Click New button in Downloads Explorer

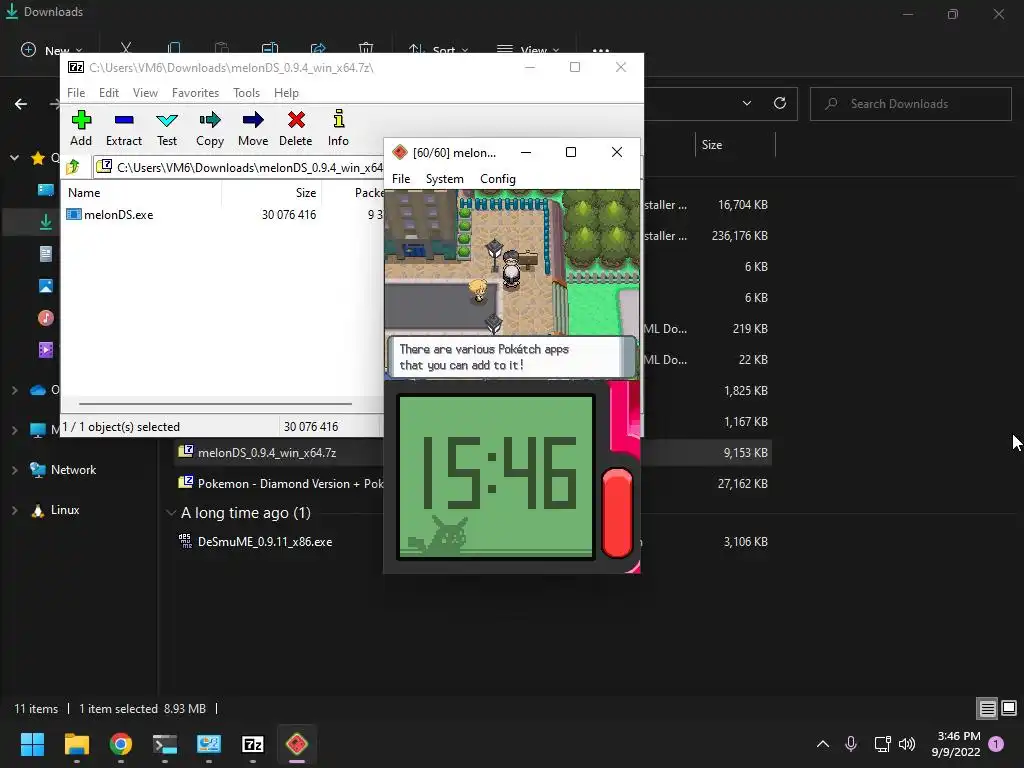pos(52,50)
